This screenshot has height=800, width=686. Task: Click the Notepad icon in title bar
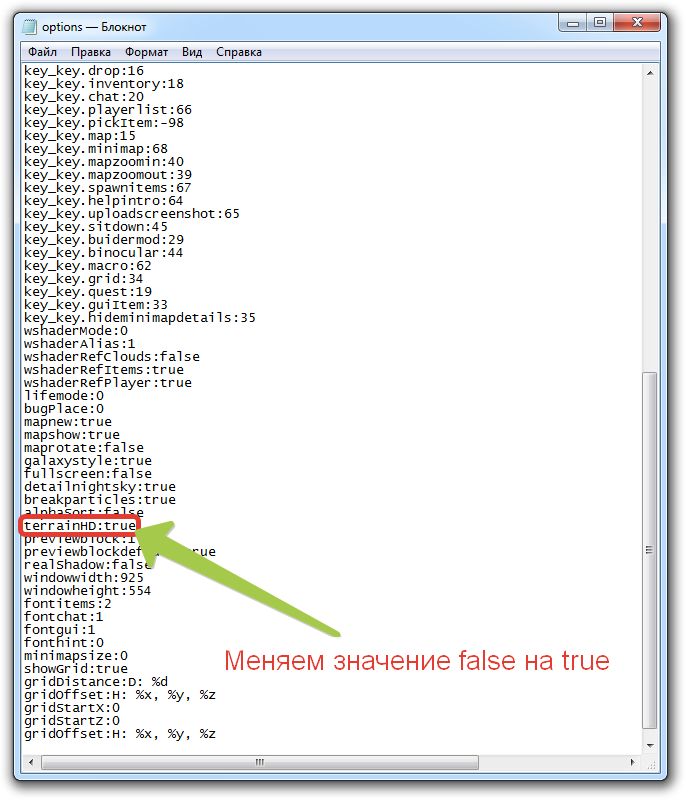(31, 25)
